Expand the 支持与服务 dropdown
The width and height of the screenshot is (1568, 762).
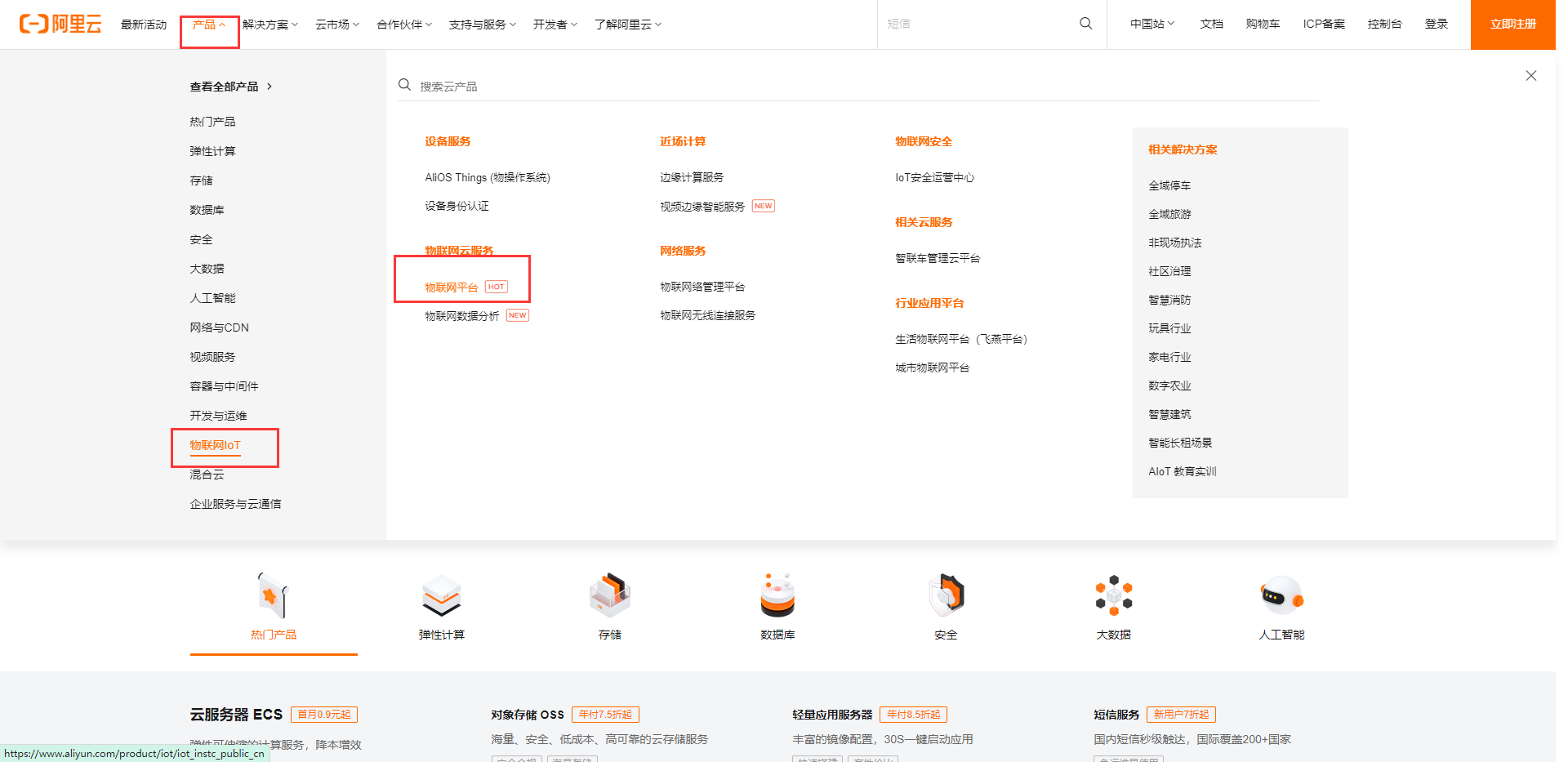[483, 25]
